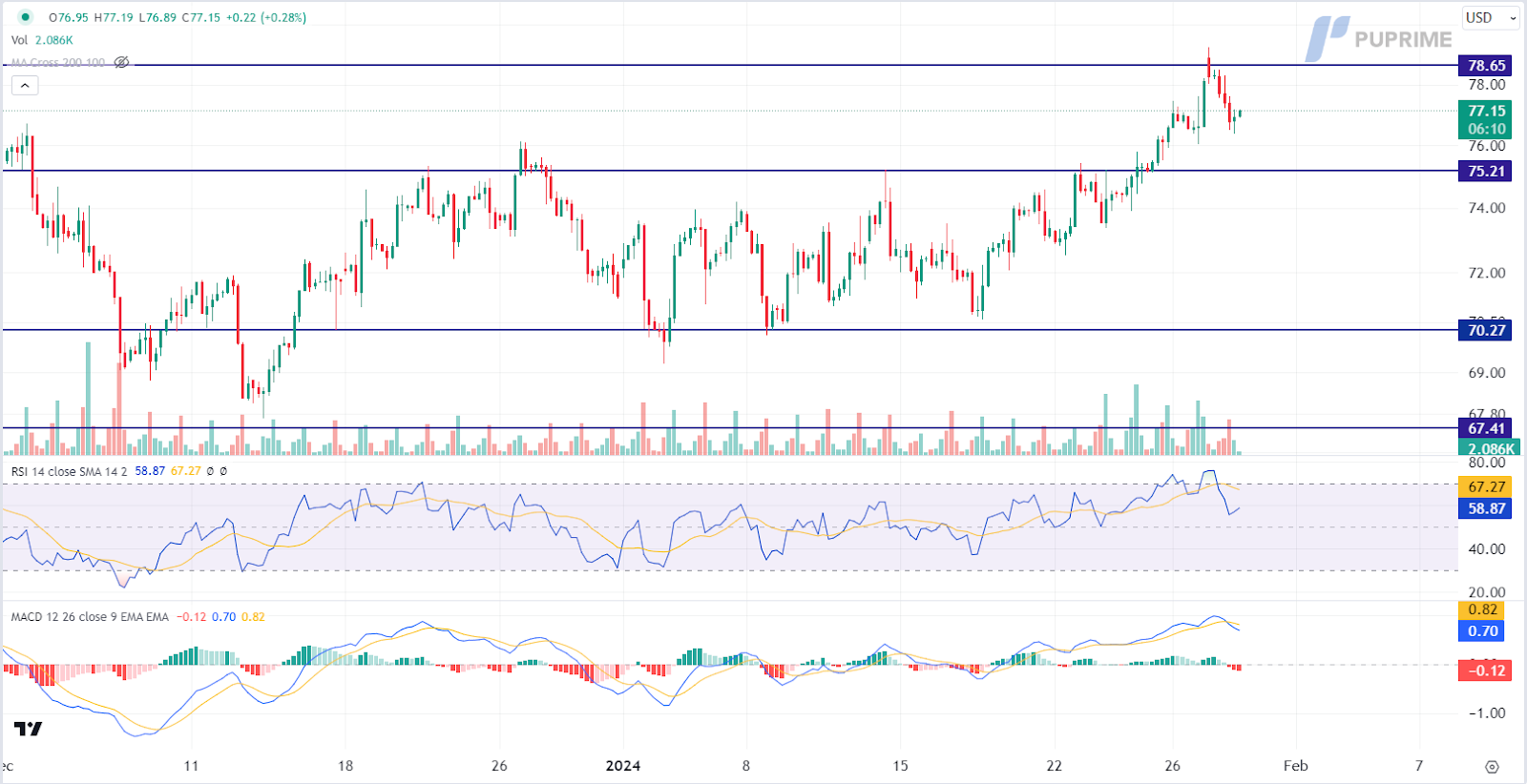Select the Vol indicator legend label
Screen dimensions: 1527x784
(x=19, y=40)
